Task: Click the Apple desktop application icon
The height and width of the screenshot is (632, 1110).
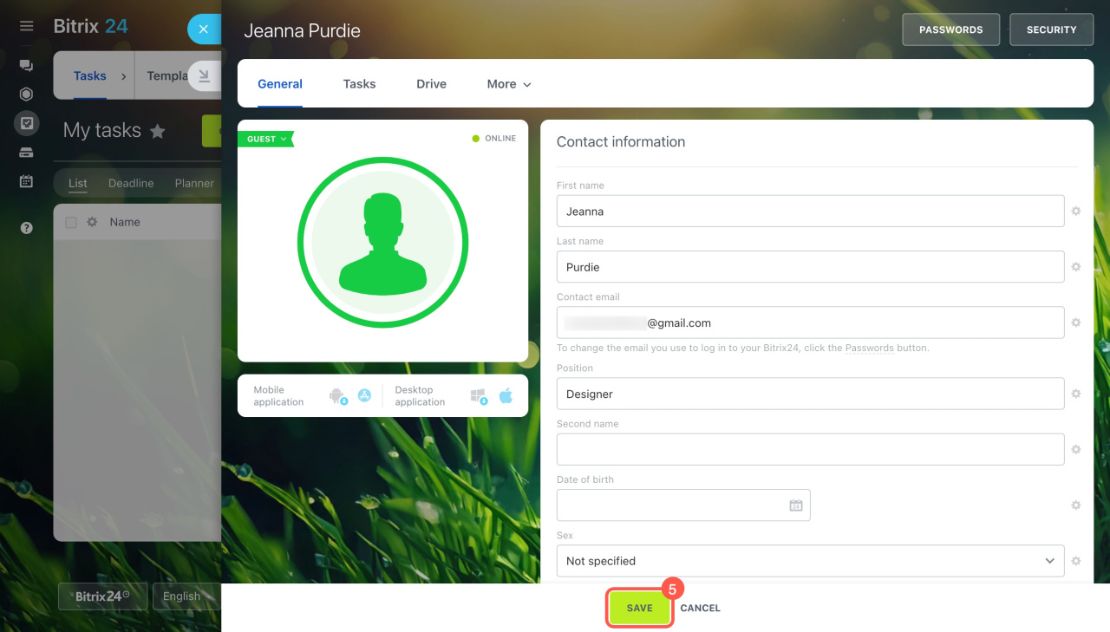Action: tap(505, 396)
